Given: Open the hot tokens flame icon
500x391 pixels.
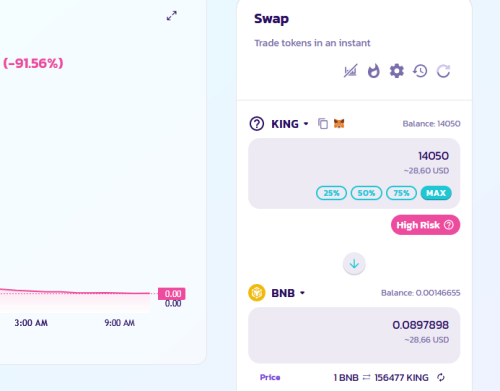Looking at the screenshot, I should (373, 71).
